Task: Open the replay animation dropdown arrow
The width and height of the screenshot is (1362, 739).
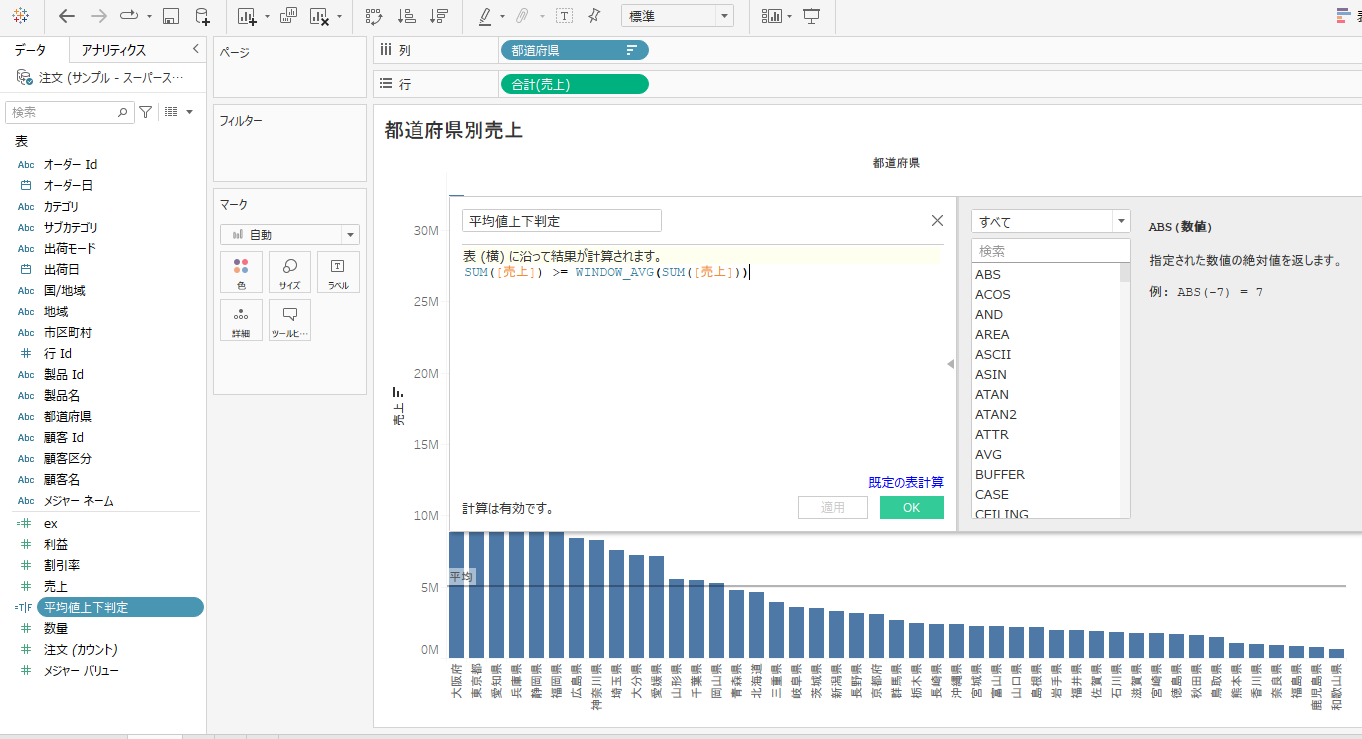Action: click(x=149, y=17)
